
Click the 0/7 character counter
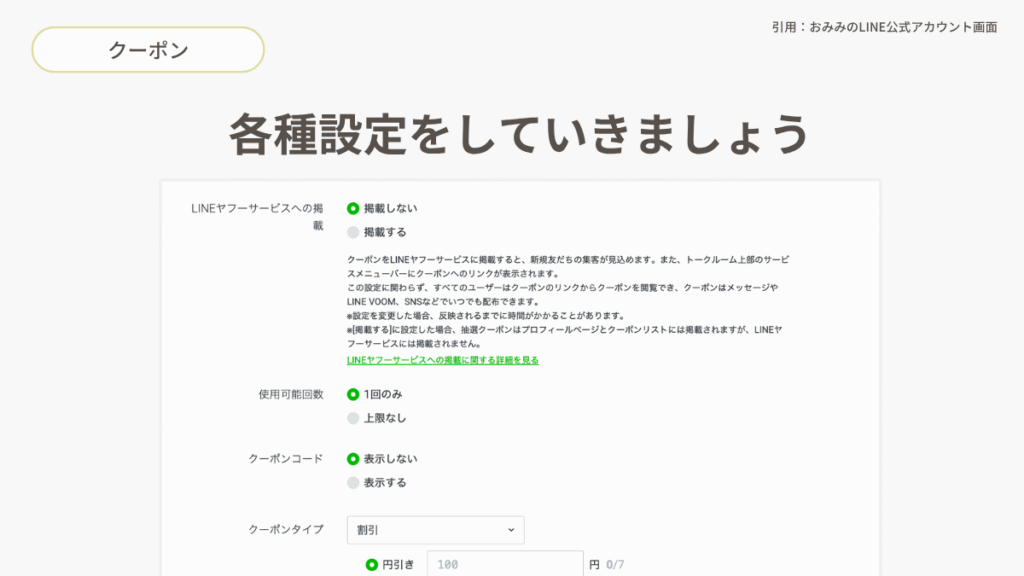coord(615,564)
